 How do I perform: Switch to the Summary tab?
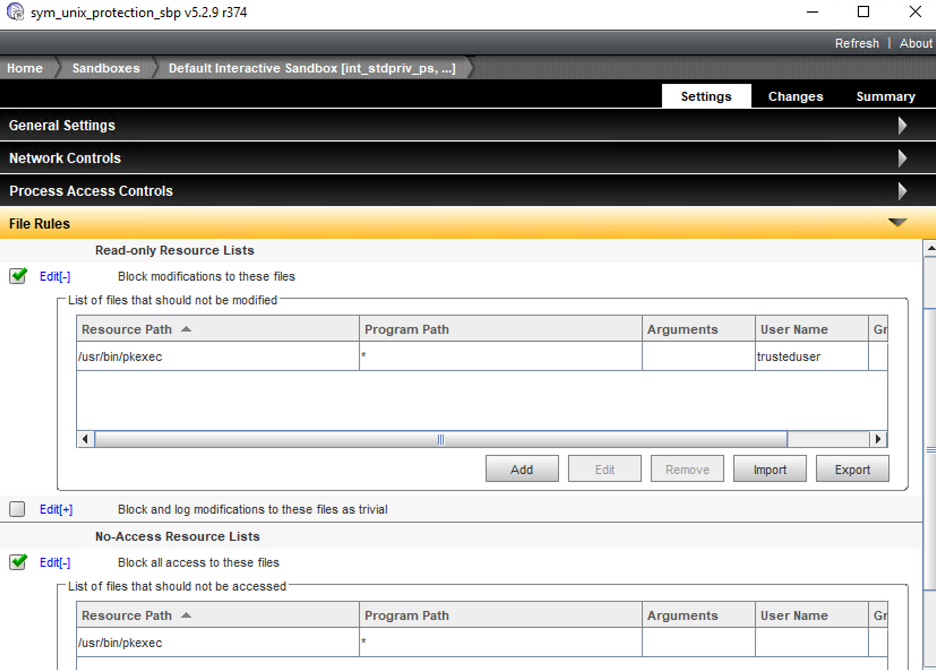885,97
